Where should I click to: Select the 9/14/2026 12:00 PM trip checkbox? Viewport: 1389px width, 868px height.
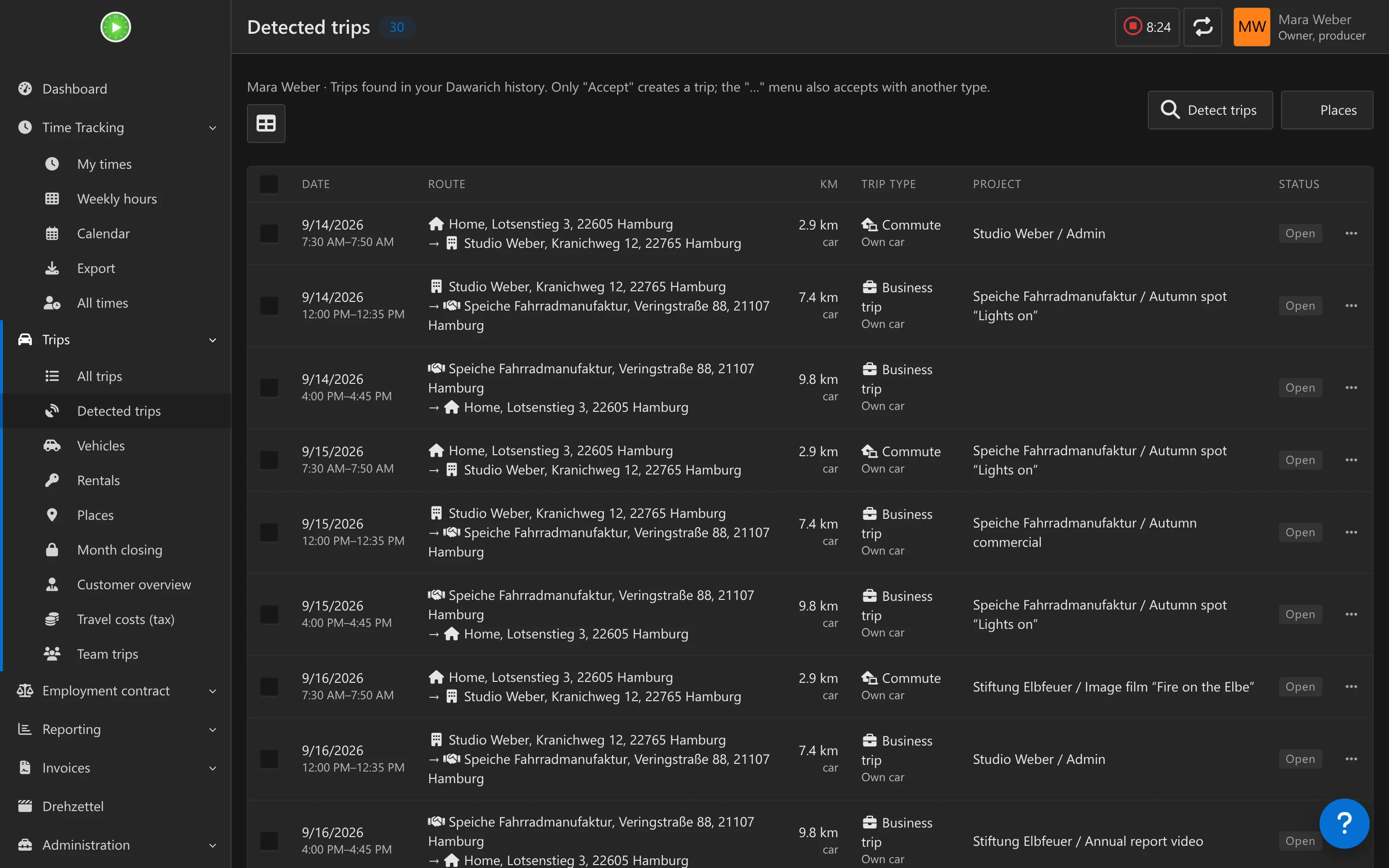point(269,305)
